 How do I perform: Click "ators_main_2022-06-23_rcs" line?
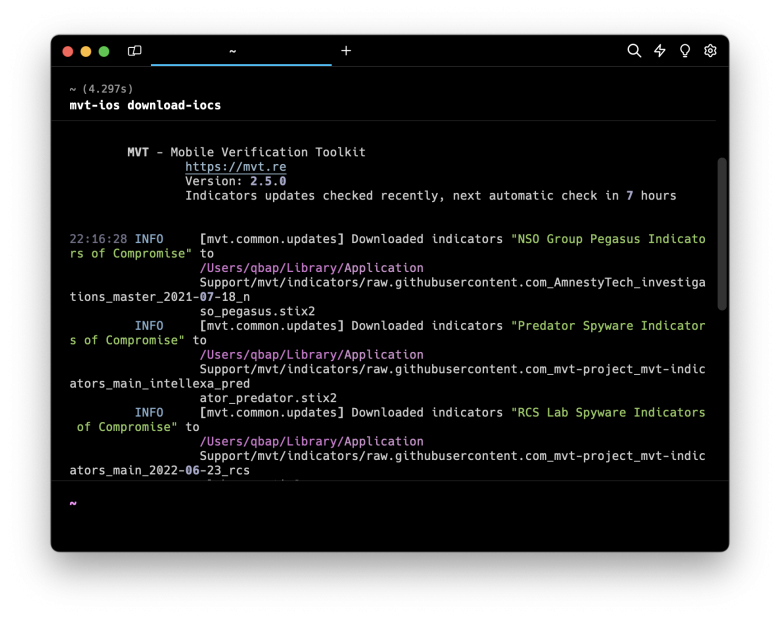tap(160, 470)
